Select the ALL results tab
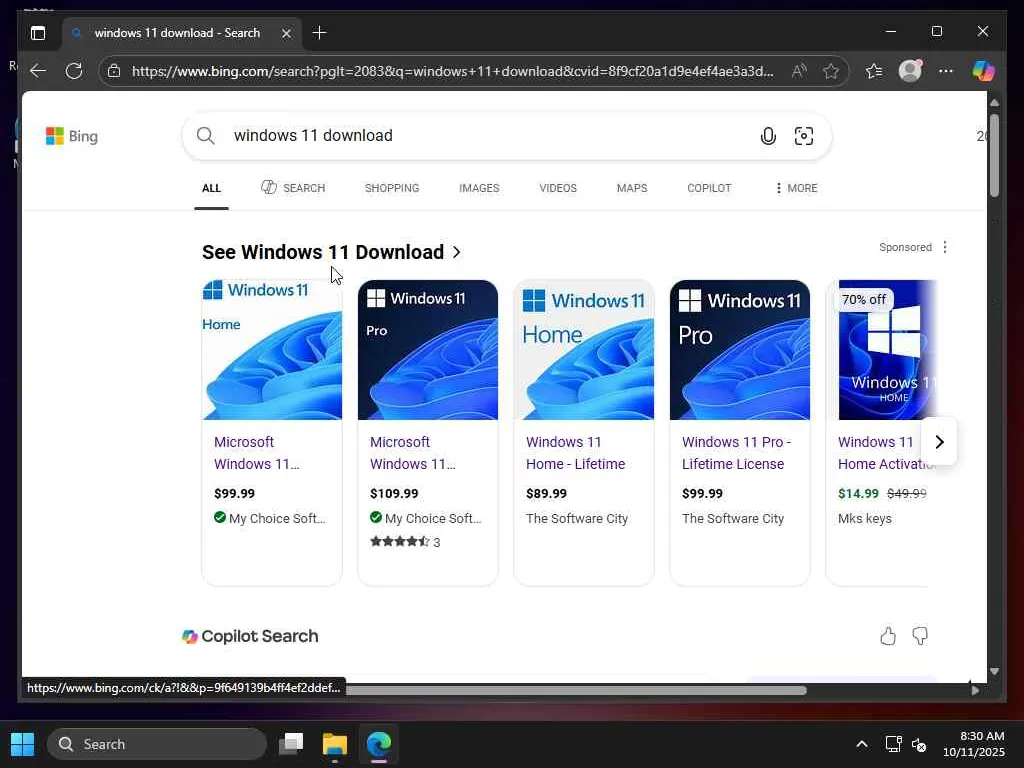This screenshot has width=1024, height=768. (x=211, y=188)
